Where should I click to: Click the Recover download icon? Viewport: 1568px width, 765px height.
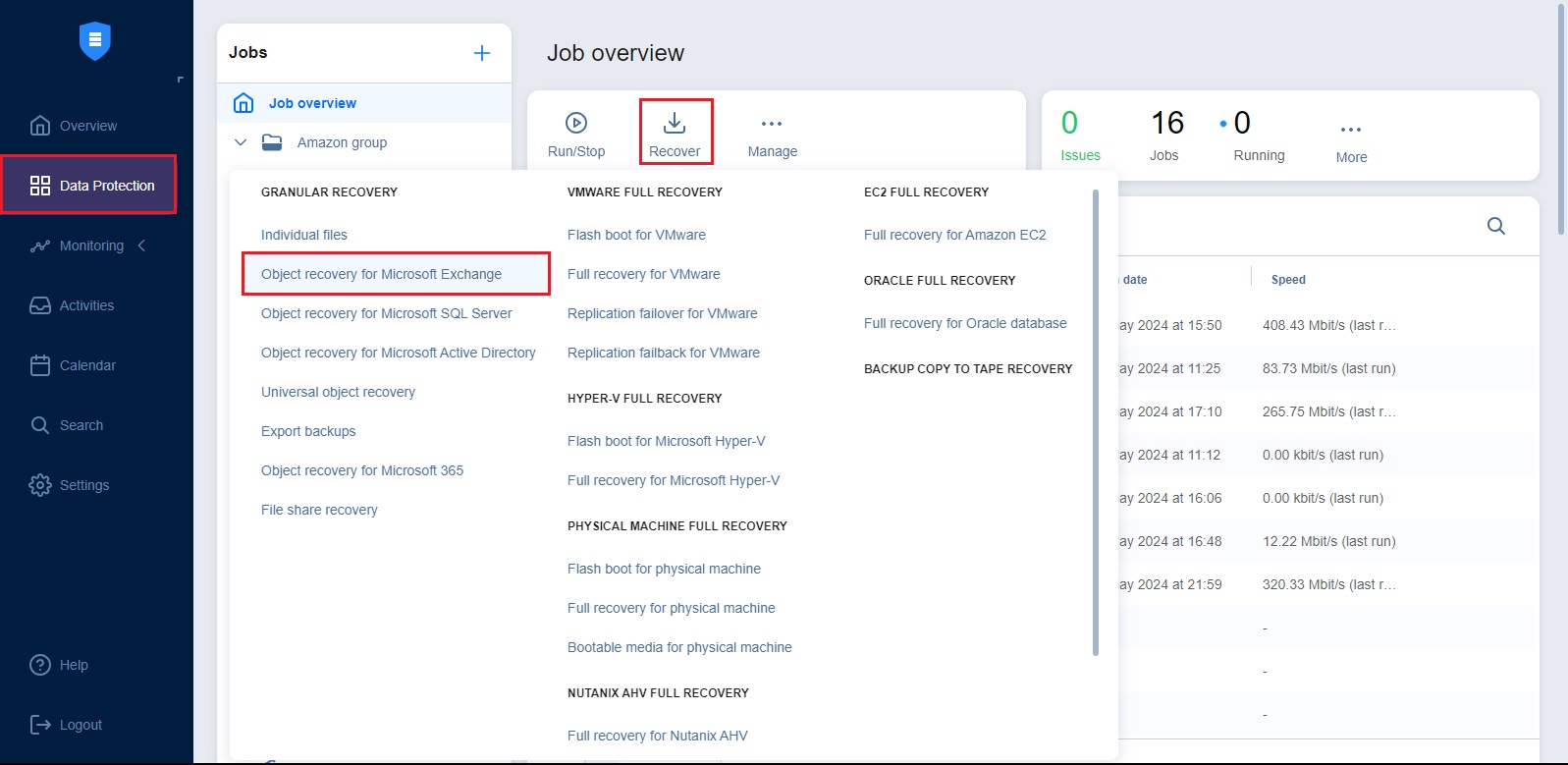coord(675,123)
